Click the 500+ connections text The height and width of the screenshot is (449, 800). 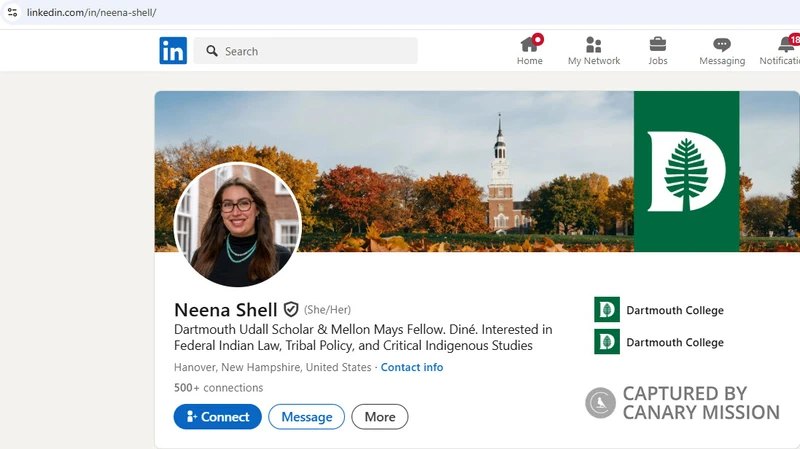pyautogui.click(x=218, y=388)
